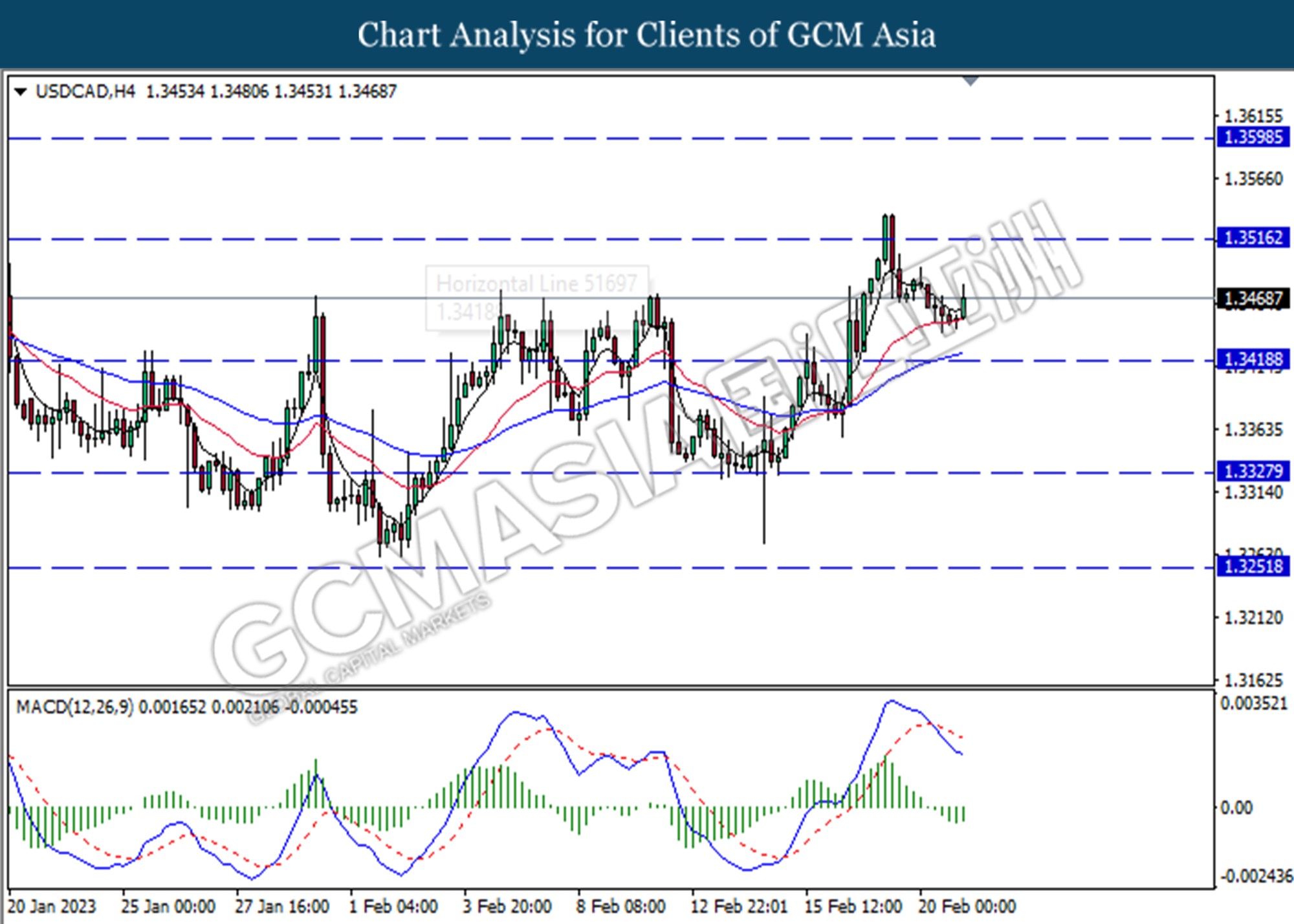
Task: Click the 8 Feb 08:00 time label
Action: point(621,907)
